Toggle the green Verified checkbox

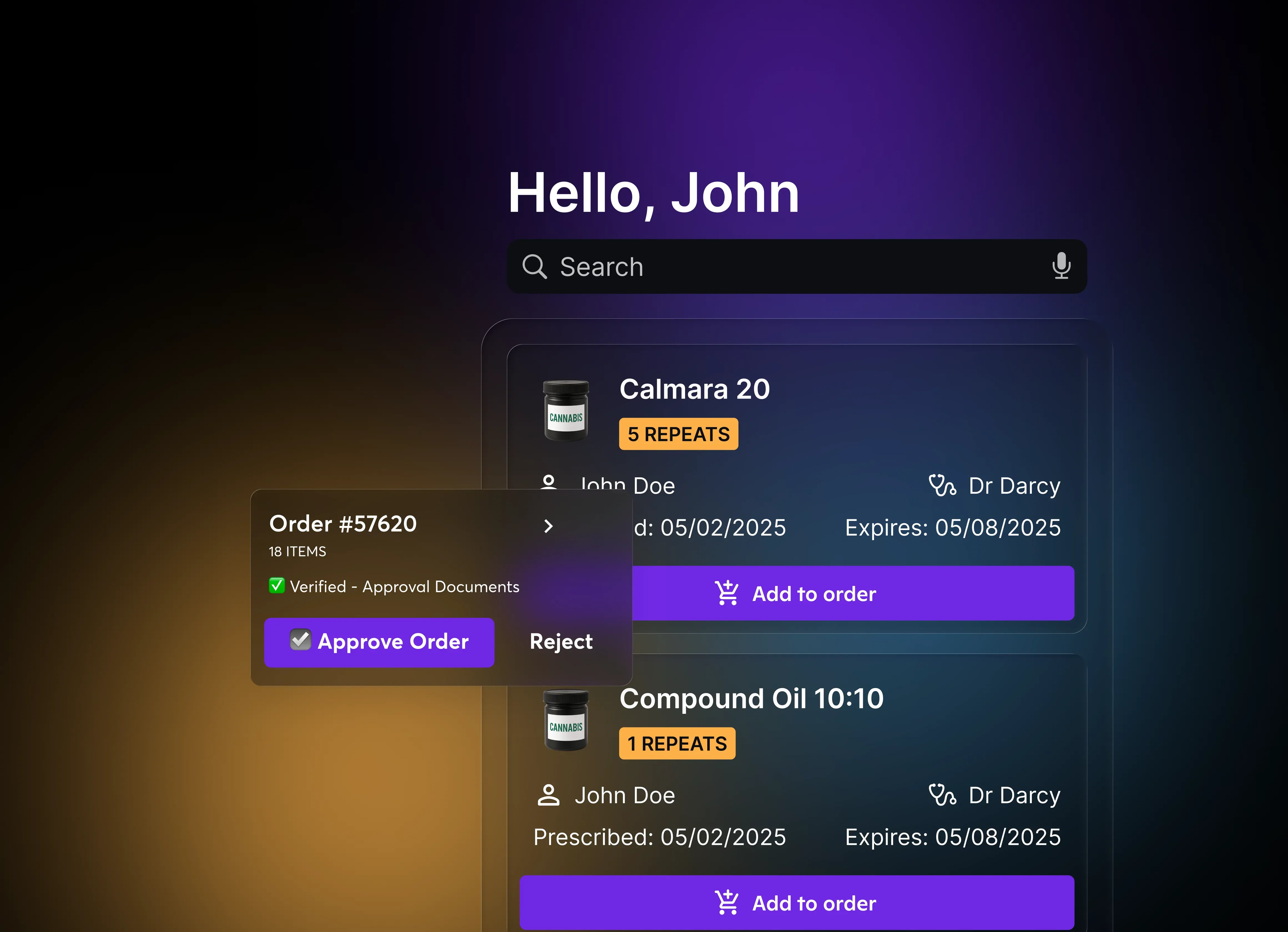coord(277,586)
